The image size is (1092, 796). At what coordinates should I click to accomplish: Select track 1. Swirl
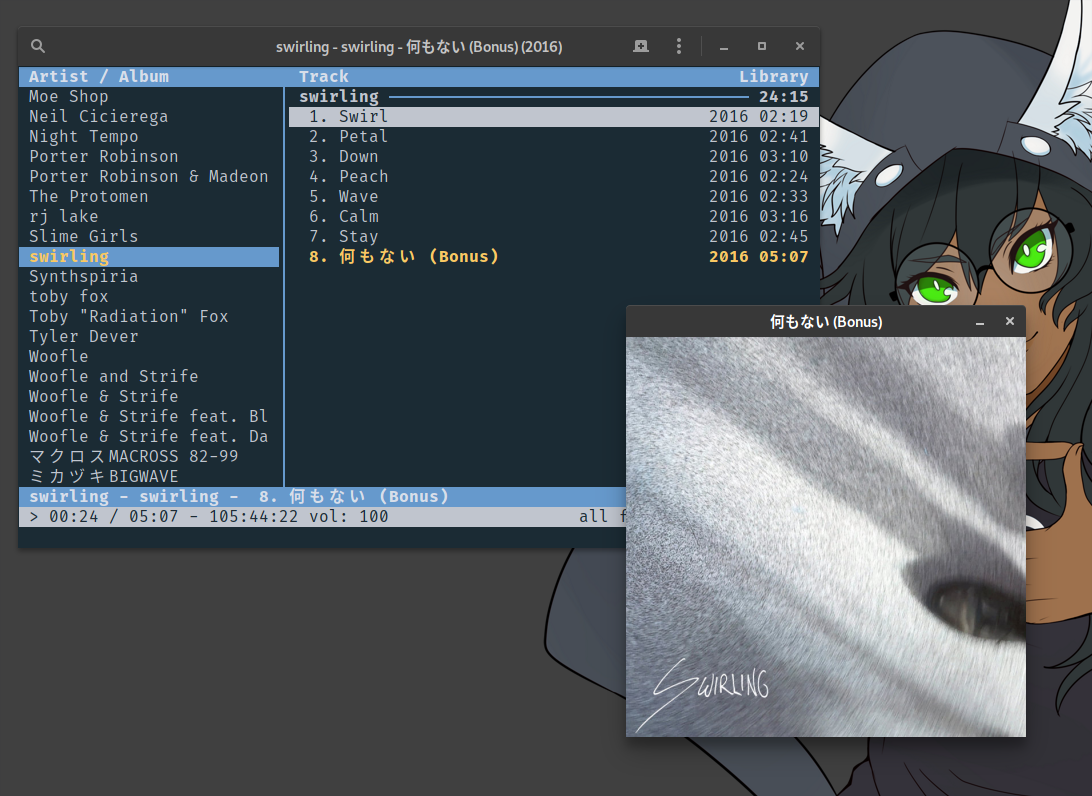click(x=554, y=116)
